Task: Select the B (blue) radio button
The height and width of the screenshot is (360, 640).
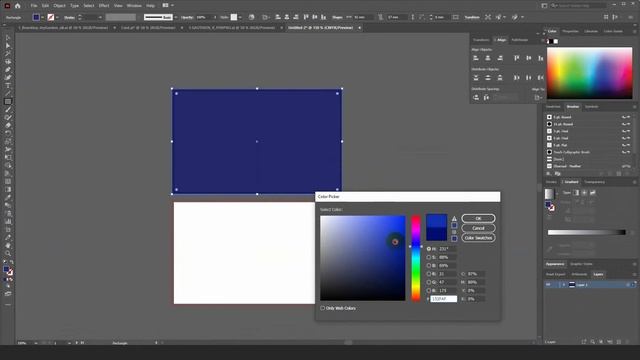Action: point(429,291)
